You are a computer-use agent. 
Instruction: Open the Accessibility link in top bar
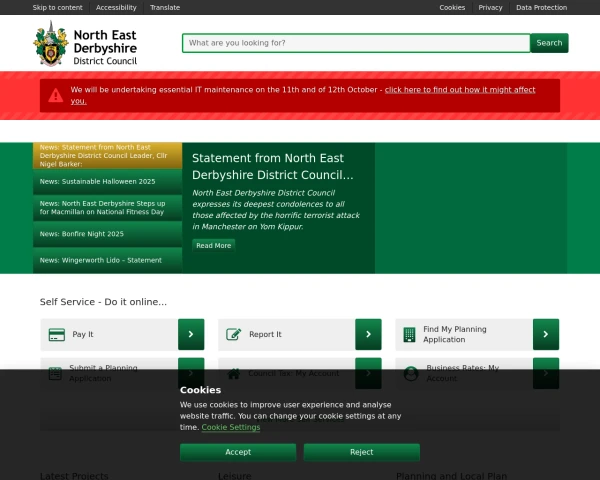(x=116, y=7)
